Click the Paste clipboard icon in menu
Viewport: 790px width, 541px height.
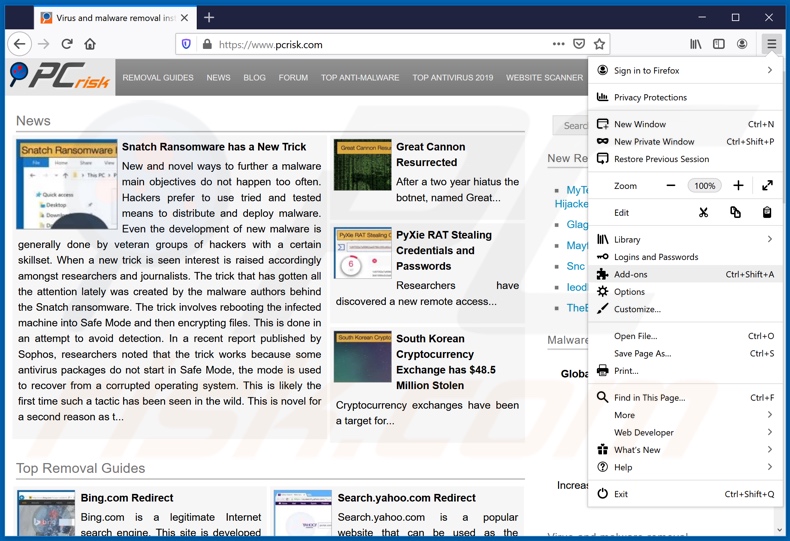(767, 212)
